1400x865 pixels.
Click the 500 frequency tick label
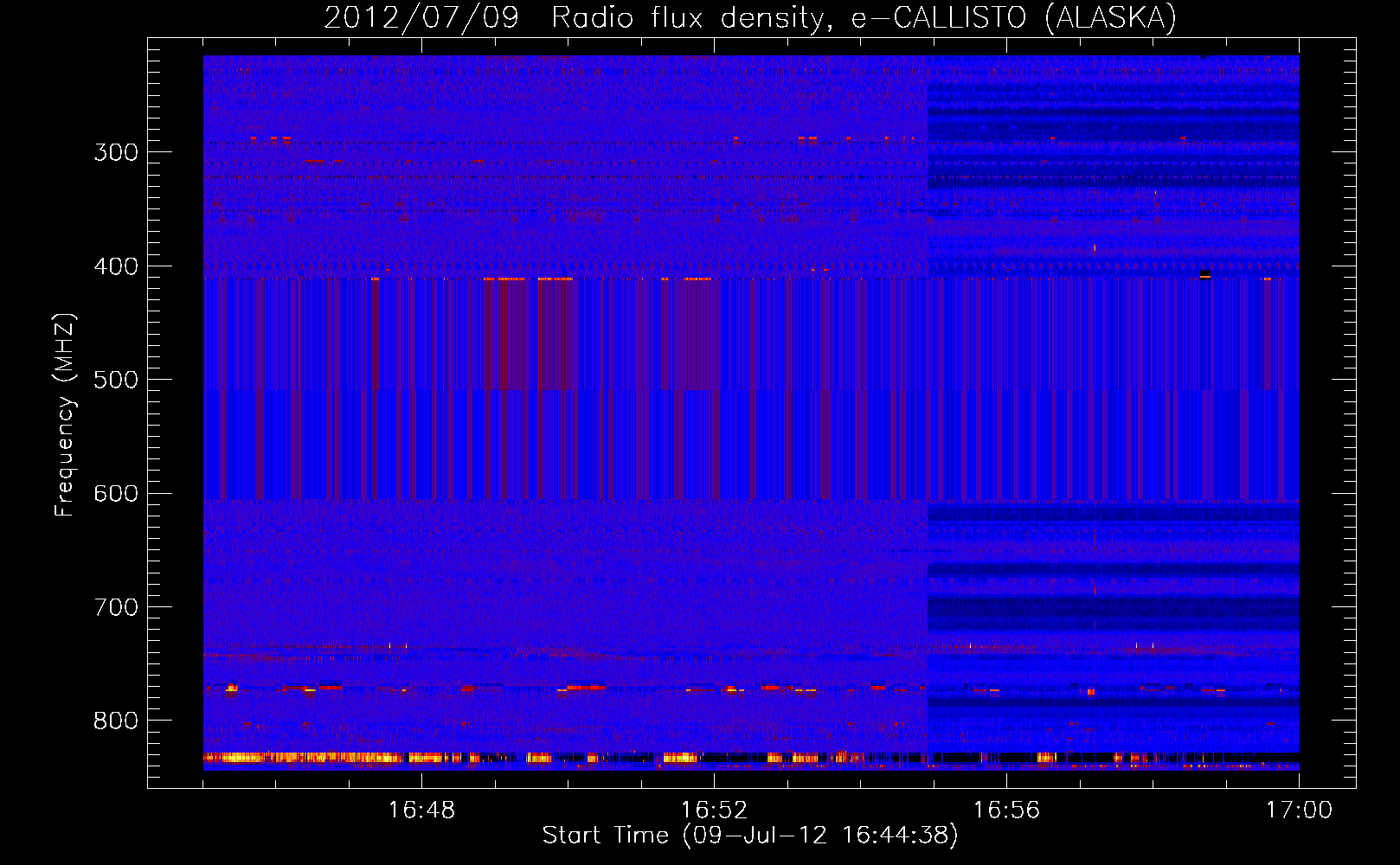[x=116, y=381]
